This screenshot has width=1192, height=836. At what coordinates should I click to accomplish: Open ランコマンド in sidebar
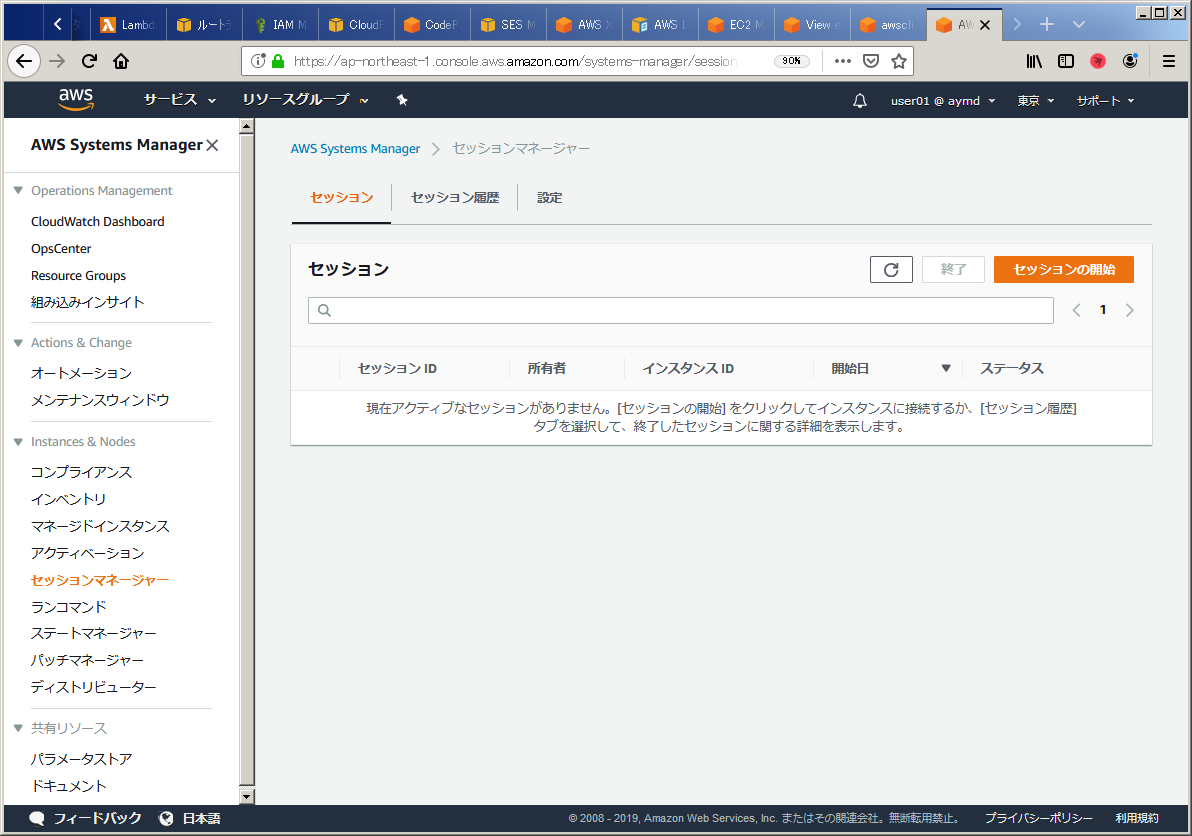coord(68,607)
